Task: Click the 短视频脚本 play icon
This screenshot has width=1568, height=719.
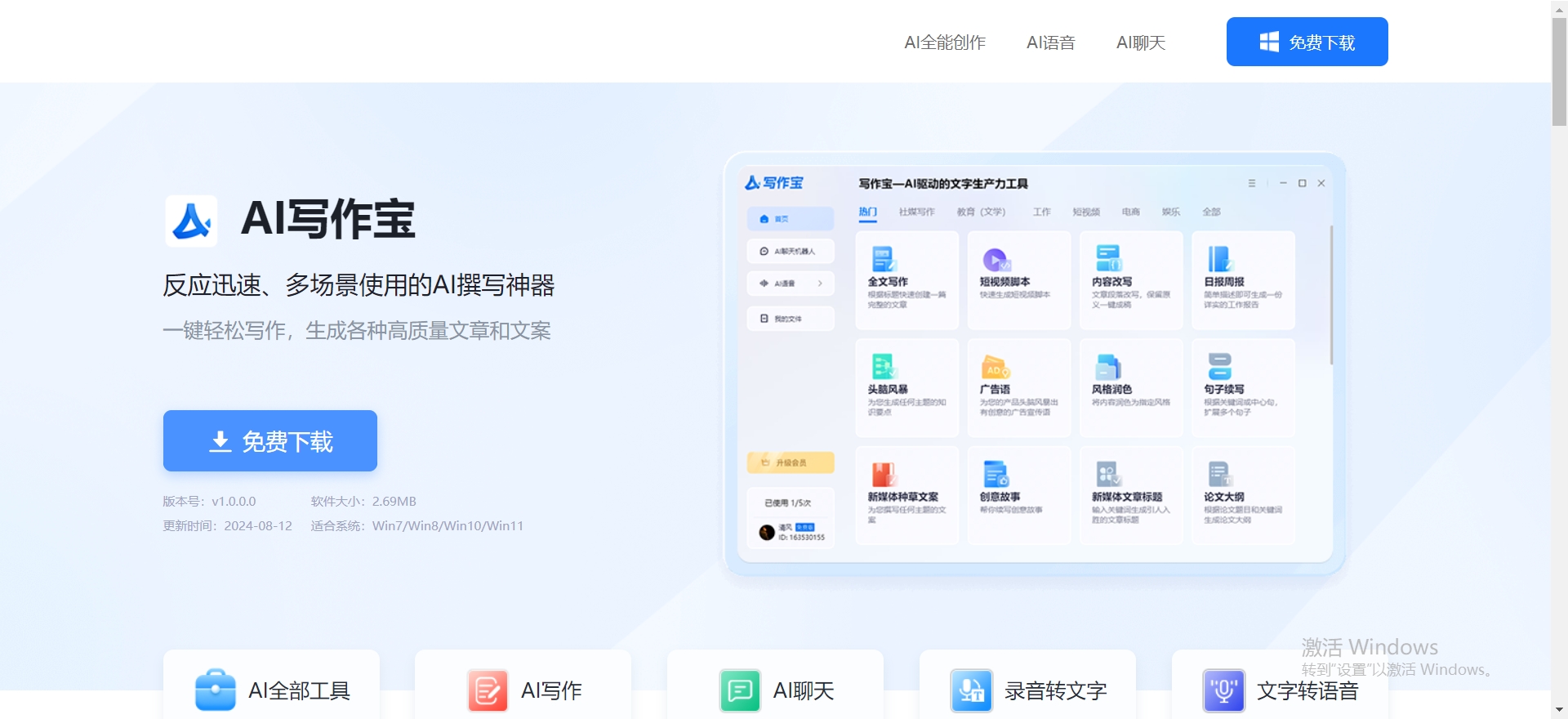Action: (x=996, y=260)
